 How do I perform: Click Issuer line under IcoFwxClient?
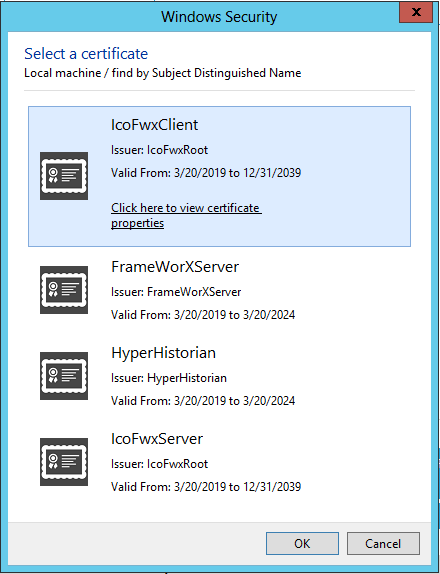point(160,150)
